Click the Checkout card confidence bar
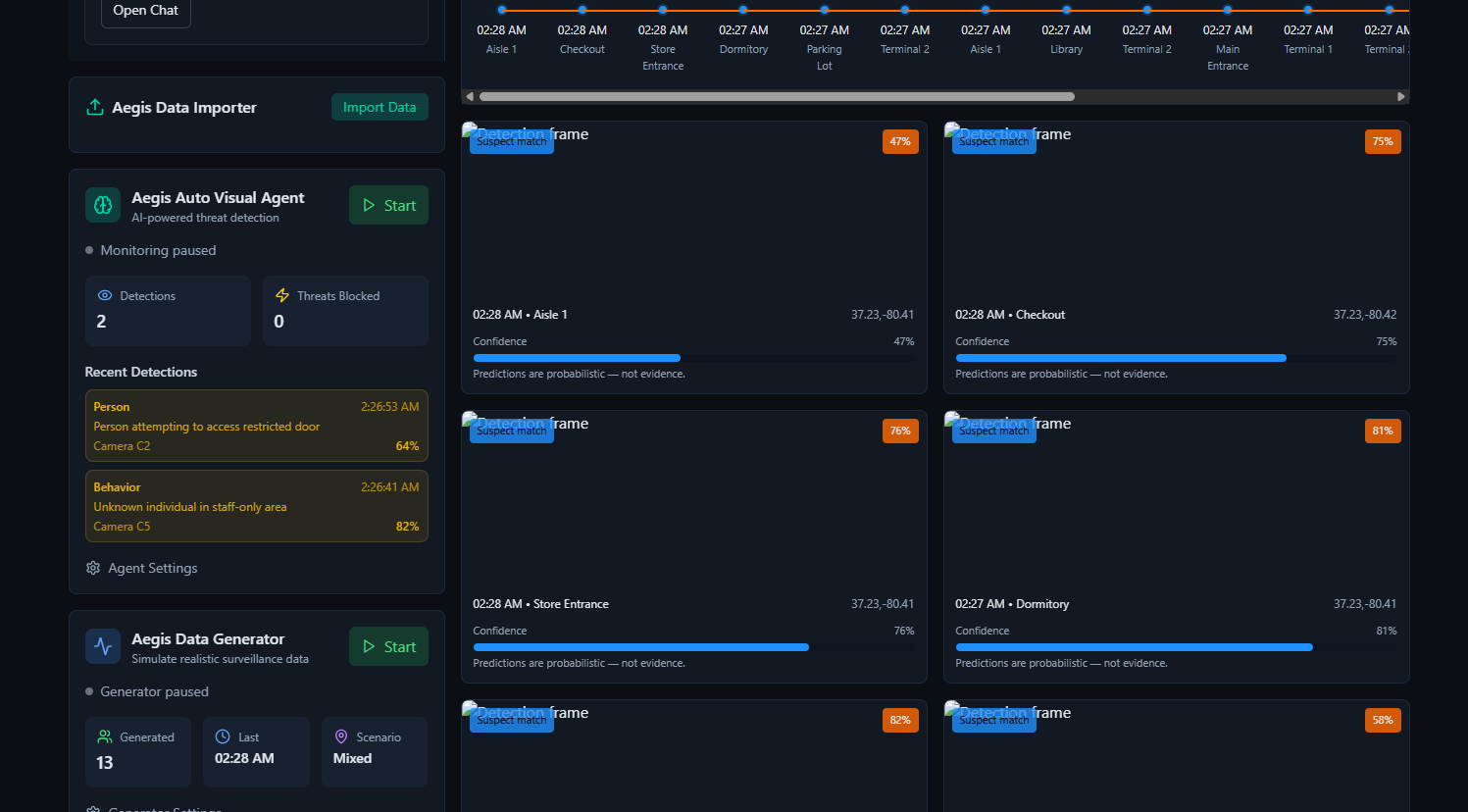Image resolution: width=1468 pixels, height=812 pixels. click(x=1176, y=358)
